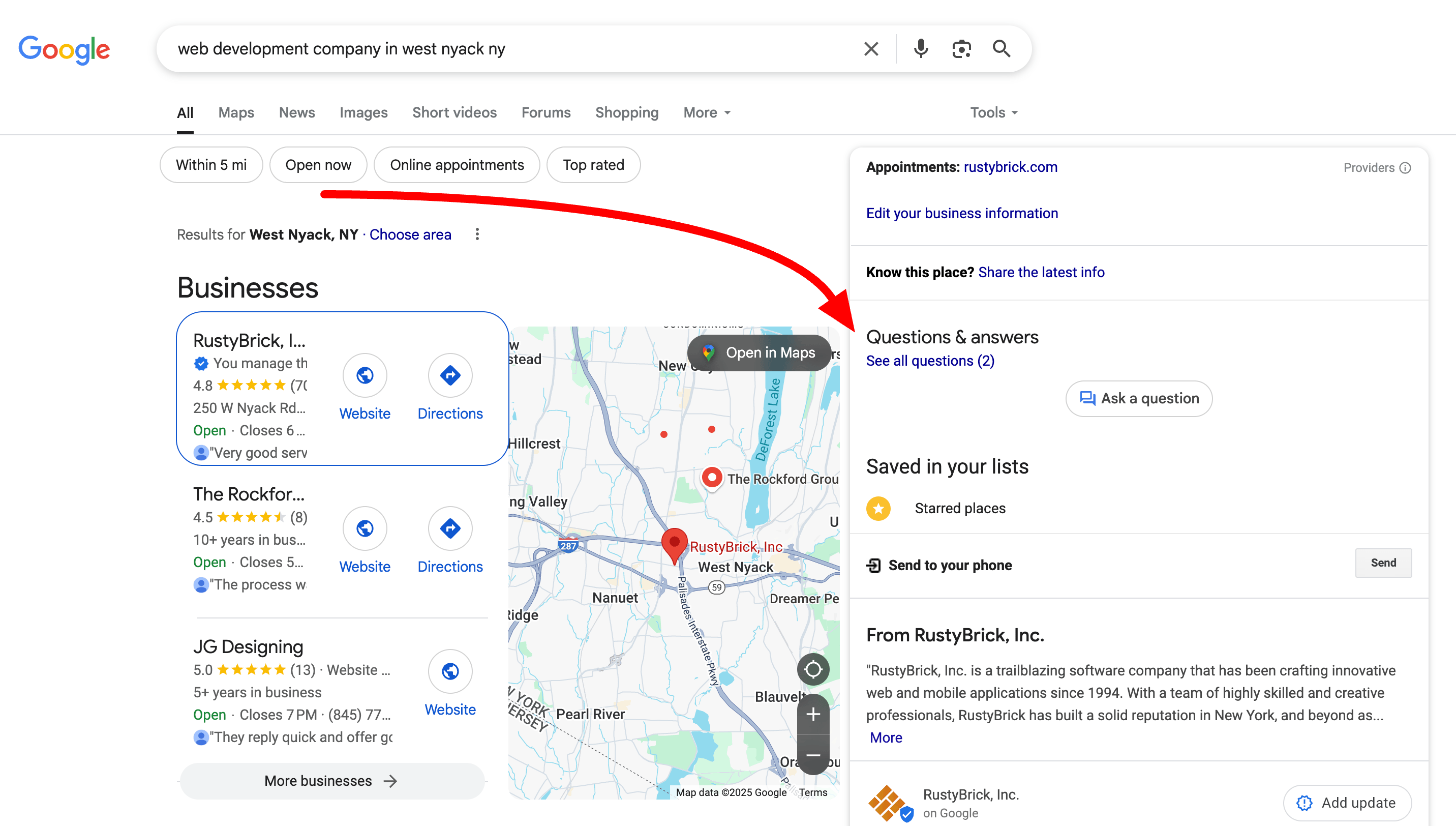Switch to the Shopping tab
Screen dimensions: 1456x826
pos(626,112)
